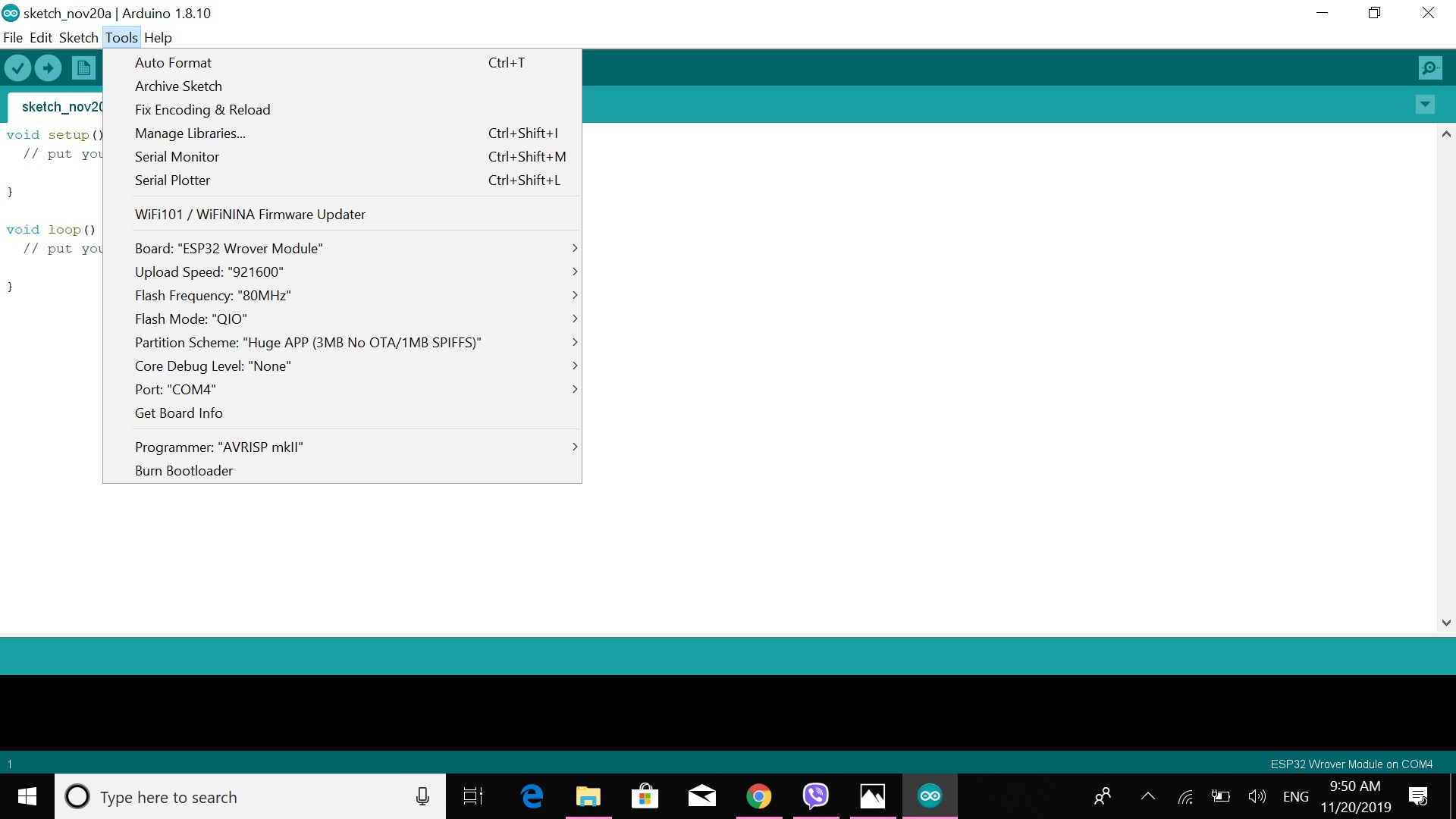Choose Auto Format from Tools menu

[x=342, y=63]
